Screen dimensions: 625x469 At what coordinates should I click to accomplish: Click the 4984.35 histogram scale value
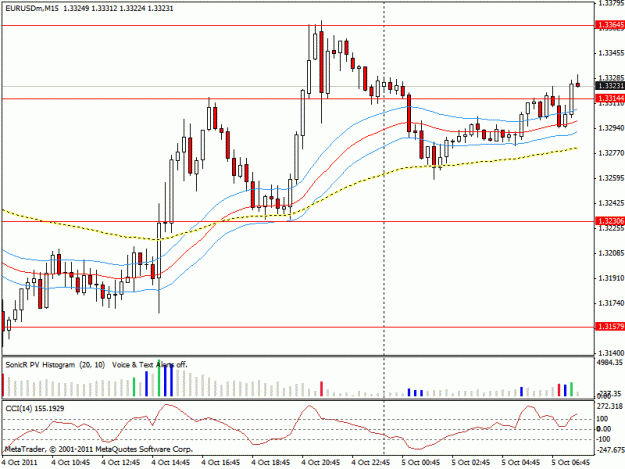click(x=610, y=363)
